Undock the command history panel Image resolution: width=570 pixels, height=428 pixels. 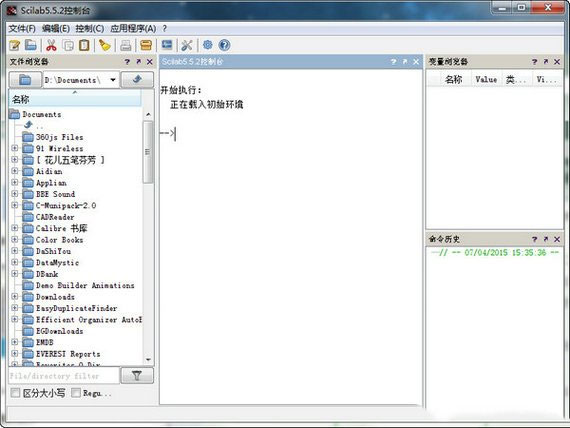(x=546, y=239)
